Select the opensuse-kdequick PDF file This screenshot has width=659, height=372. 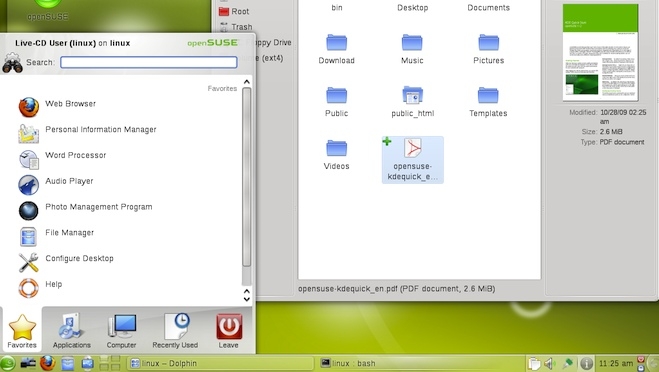tap(413, 160)
